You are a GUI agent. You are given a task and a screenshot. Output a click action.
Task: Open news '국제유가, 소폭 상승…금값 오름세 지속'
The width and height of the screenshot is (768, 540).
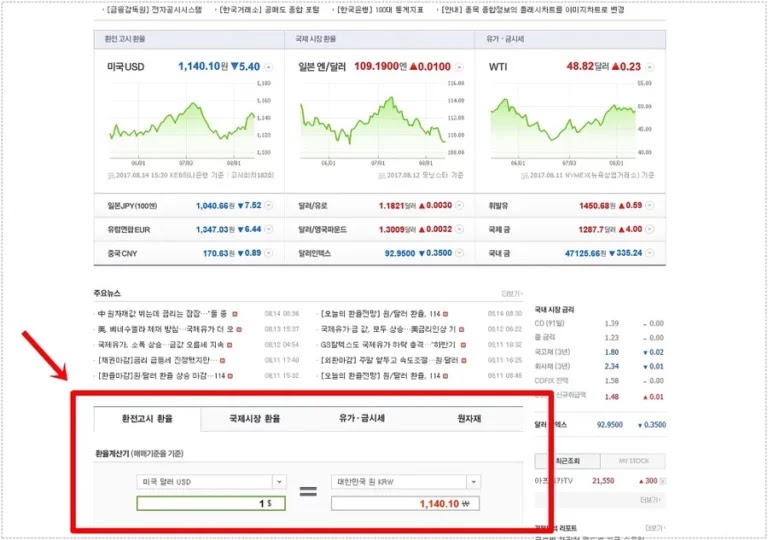[161, 345]
